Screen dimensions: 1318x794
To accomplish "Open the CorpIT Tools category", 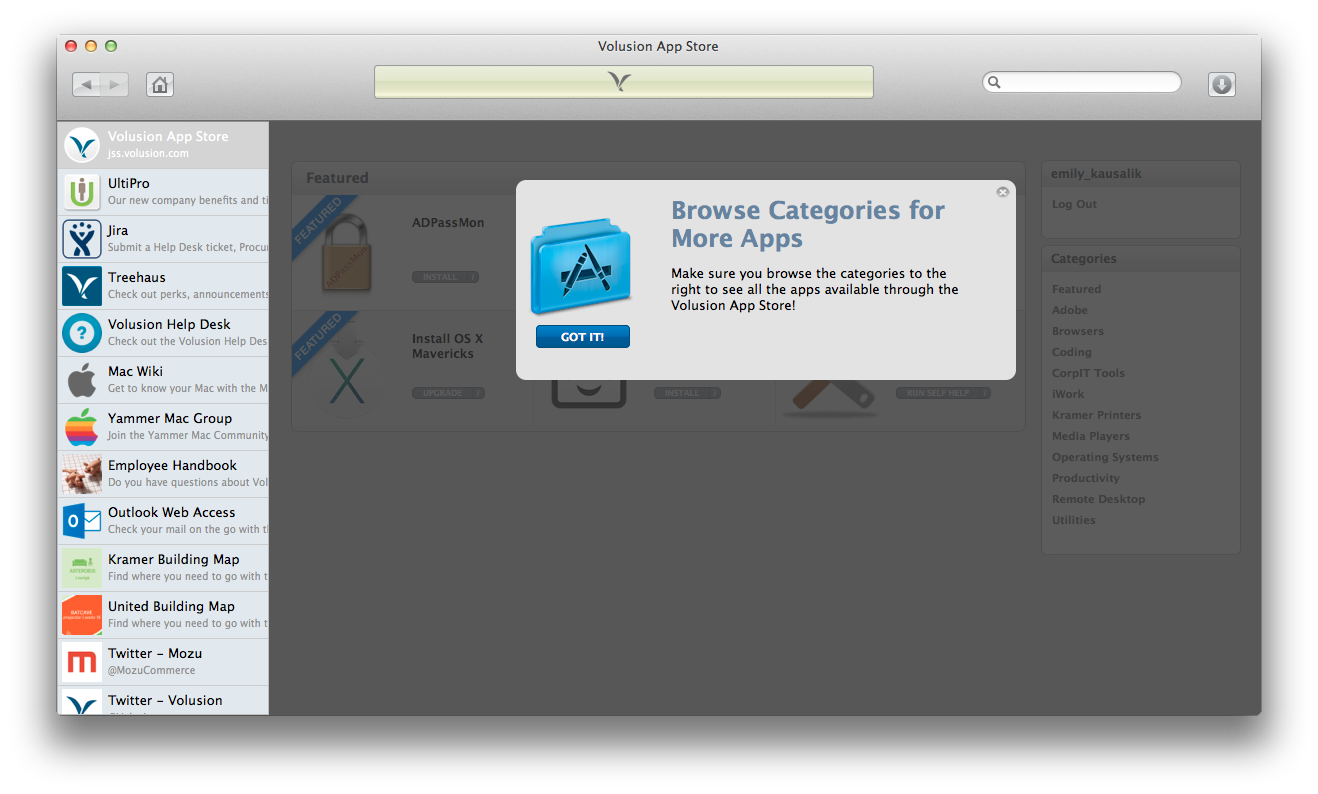I will [x=1088, y=373].
